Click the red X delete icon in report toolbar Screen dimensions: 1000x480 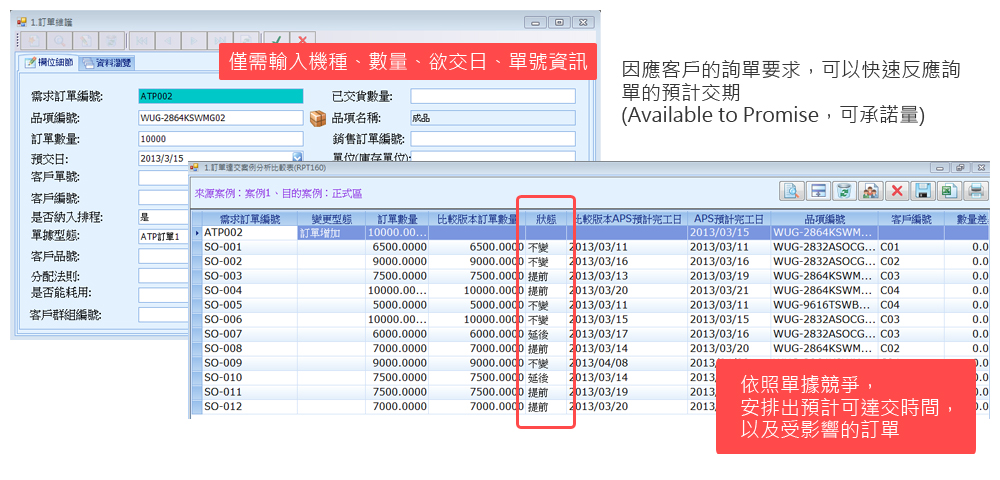tap(897, 191)
